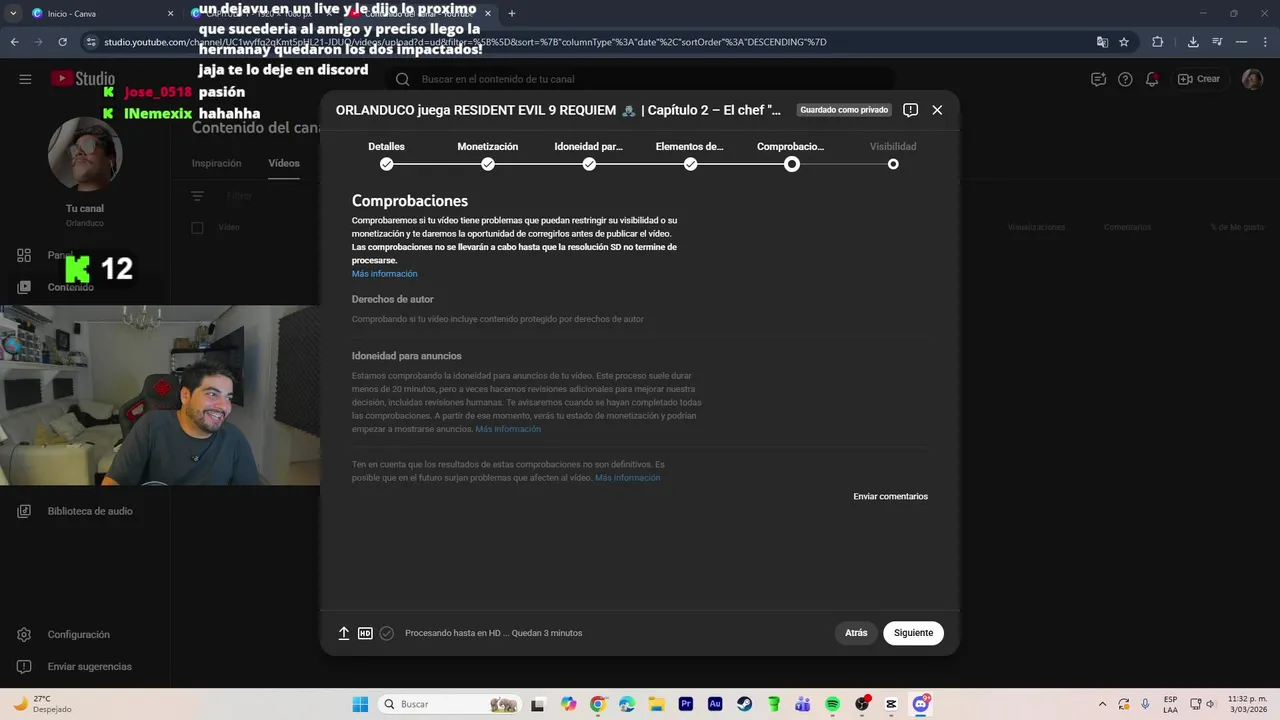Reload the page in the browser
Screen dimensions: 1280x720
(62, 42)
